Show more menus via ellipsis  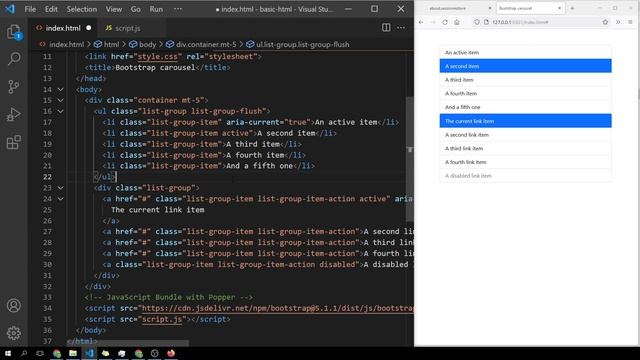(178, 9)
